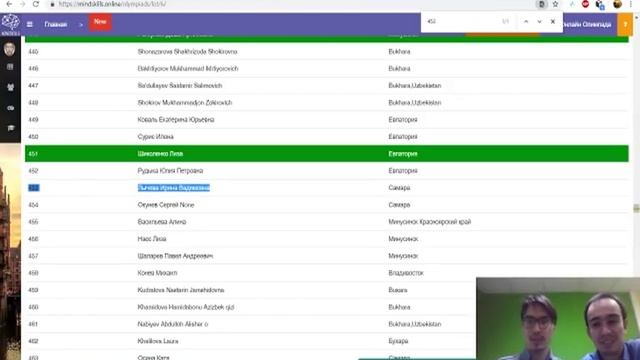The width and height of the screenshot is (640, 360).
Task: Click the mindskills.online URL in the address bar
Action: tap(111, 4)
